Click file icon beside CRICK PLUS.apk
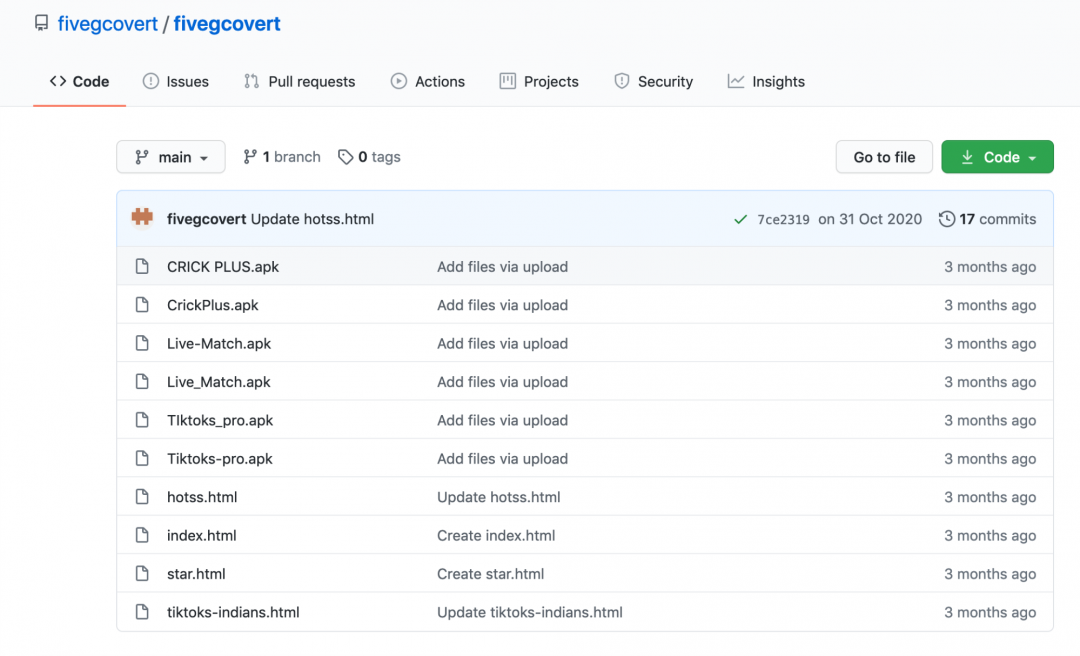Image resolution: width=1080 pixels, height=656 pixels. [x=142, y=267]
